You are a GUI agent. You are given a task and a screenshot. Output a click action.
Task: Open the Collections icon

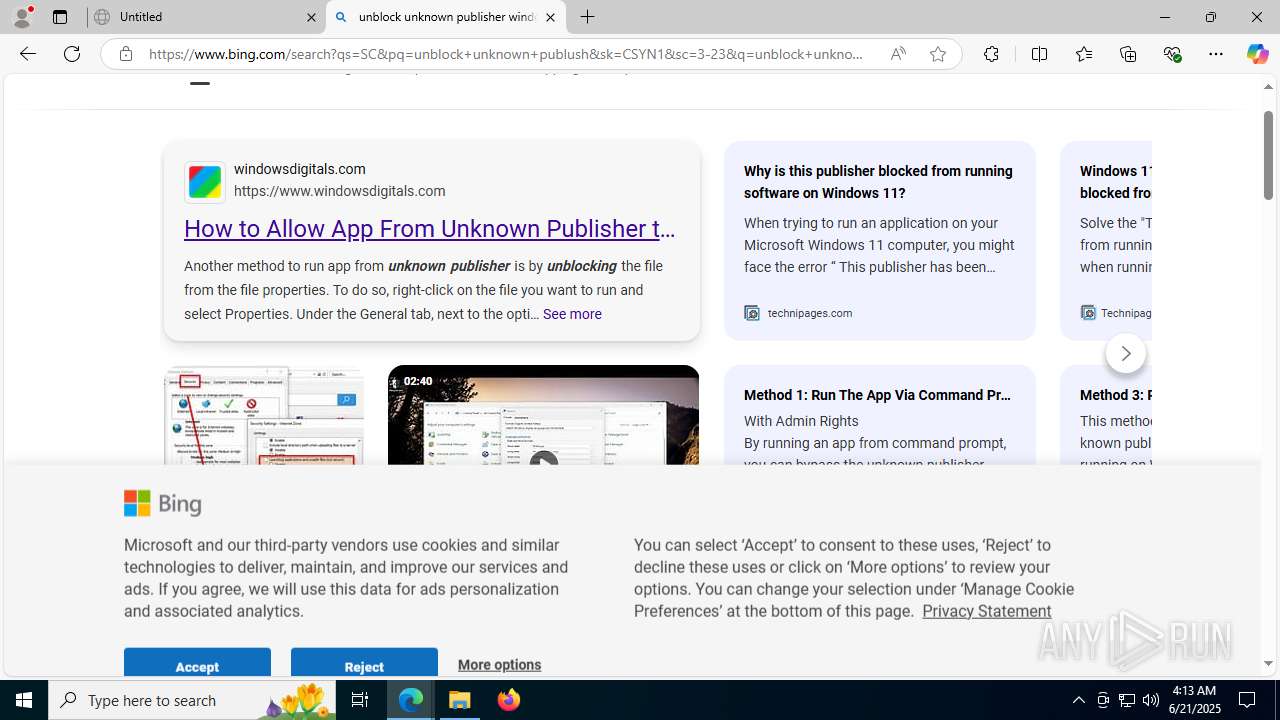pyautogui.click(x=1128, y=54)
